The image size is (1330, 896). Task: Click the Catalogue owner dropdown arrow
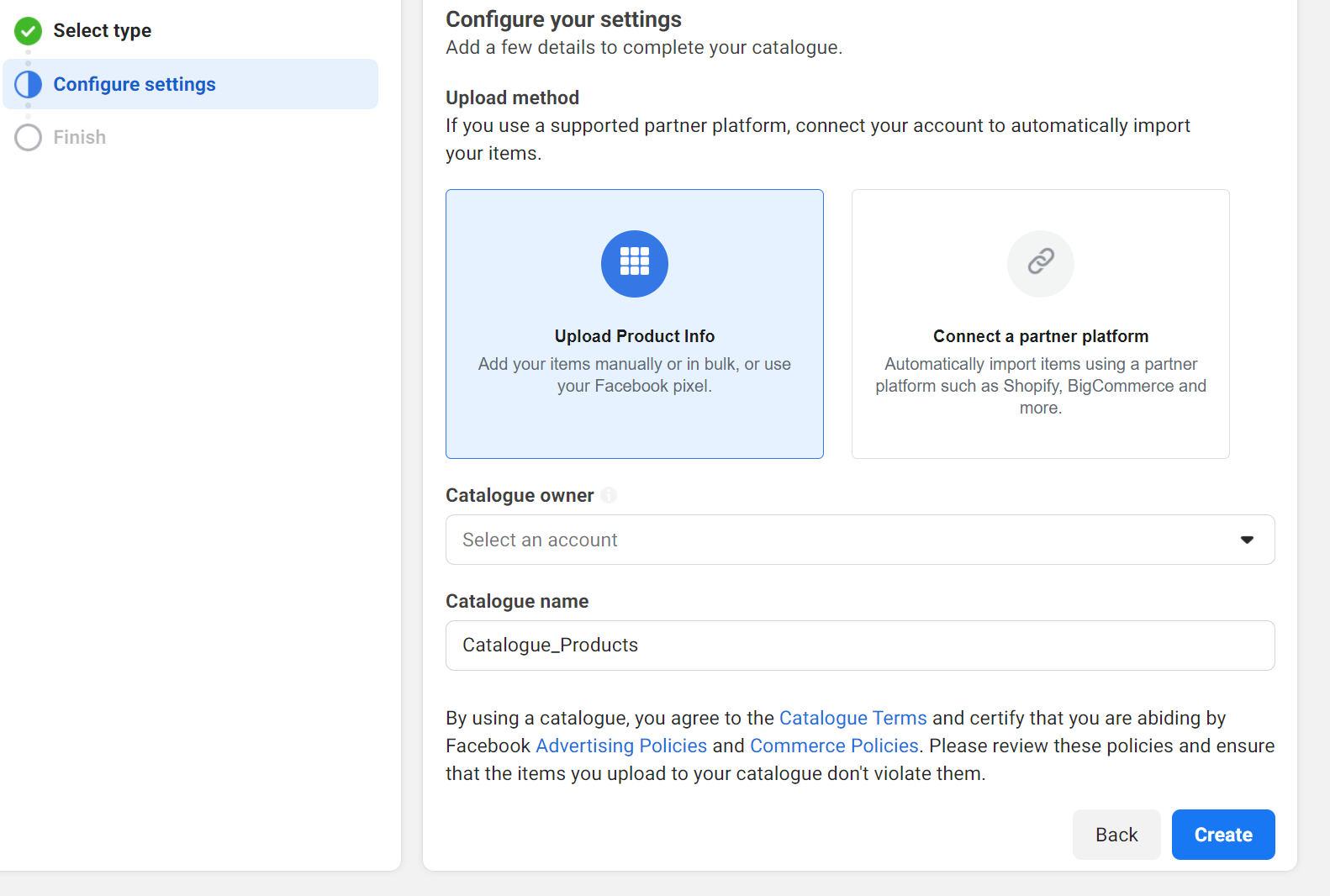(1247, 540)
